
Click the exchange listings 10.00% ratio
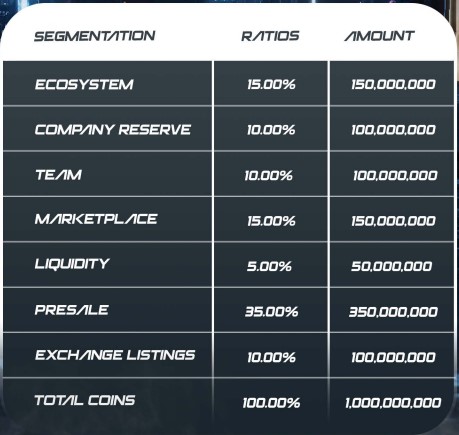[x=271, y=358]
